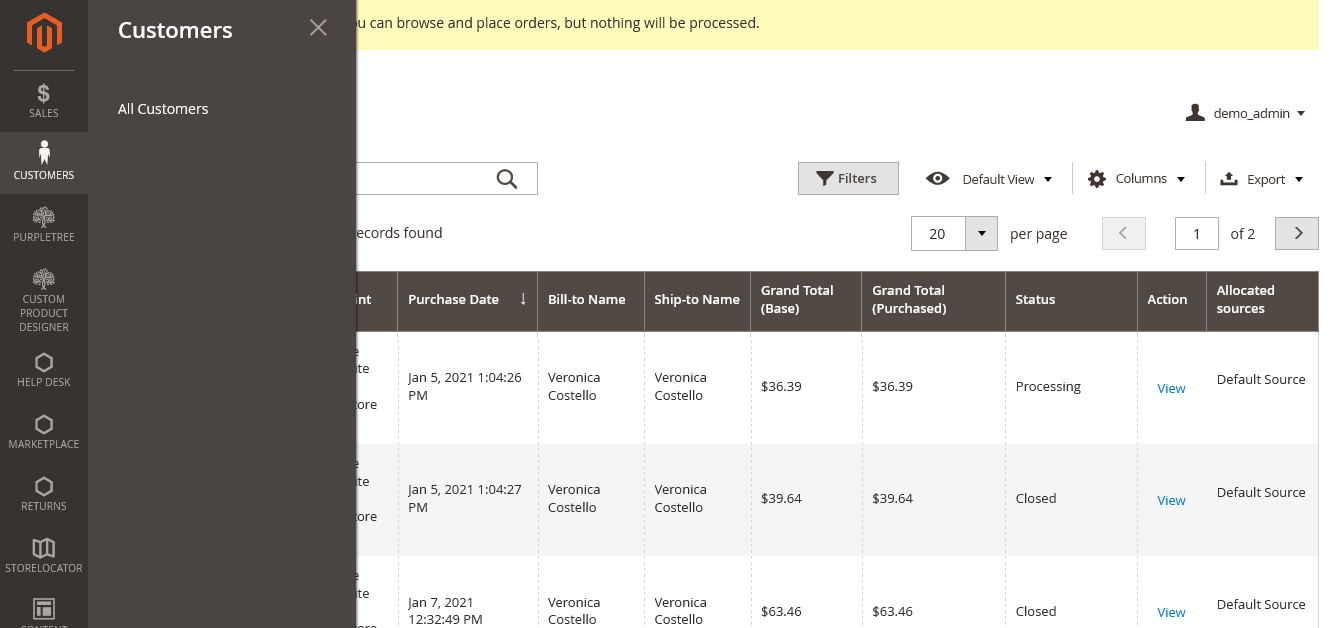The height and width of the screenshot is (628, 1336).
Task: Open the Export dropdown
Action: pyautogui.click(x=1261, y=178)
